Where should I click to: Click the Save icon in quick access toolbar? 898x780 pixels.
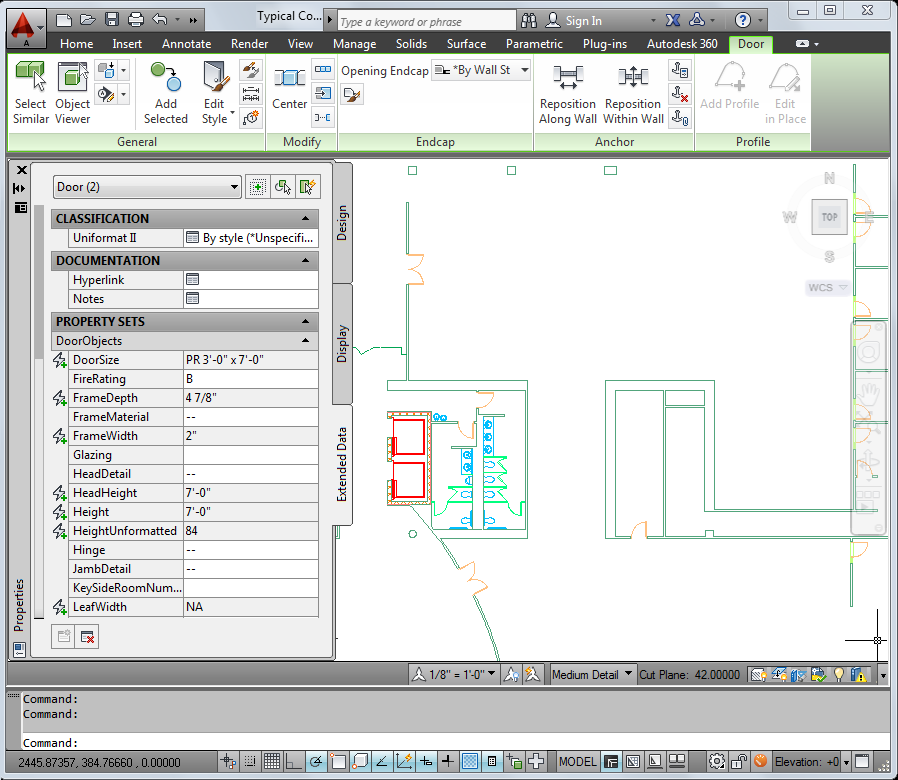pos(112,21)
